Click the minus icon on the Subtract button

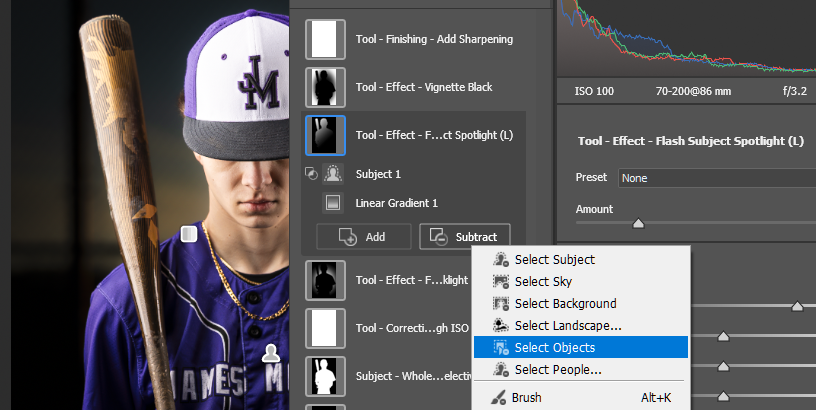pos(438,237)
